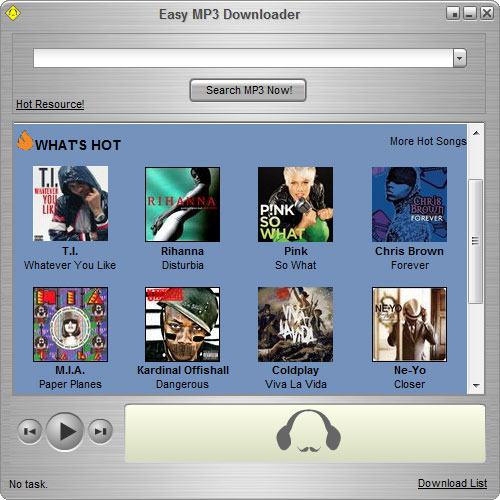
Task: Open the Download List link
Action: 452,483
